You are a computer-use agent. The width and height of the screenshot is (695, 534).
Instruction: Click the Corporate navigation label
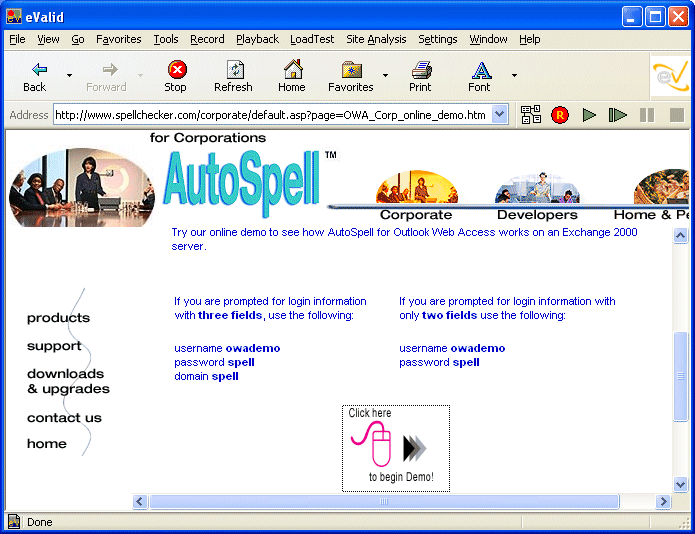[x=416, y=214]
